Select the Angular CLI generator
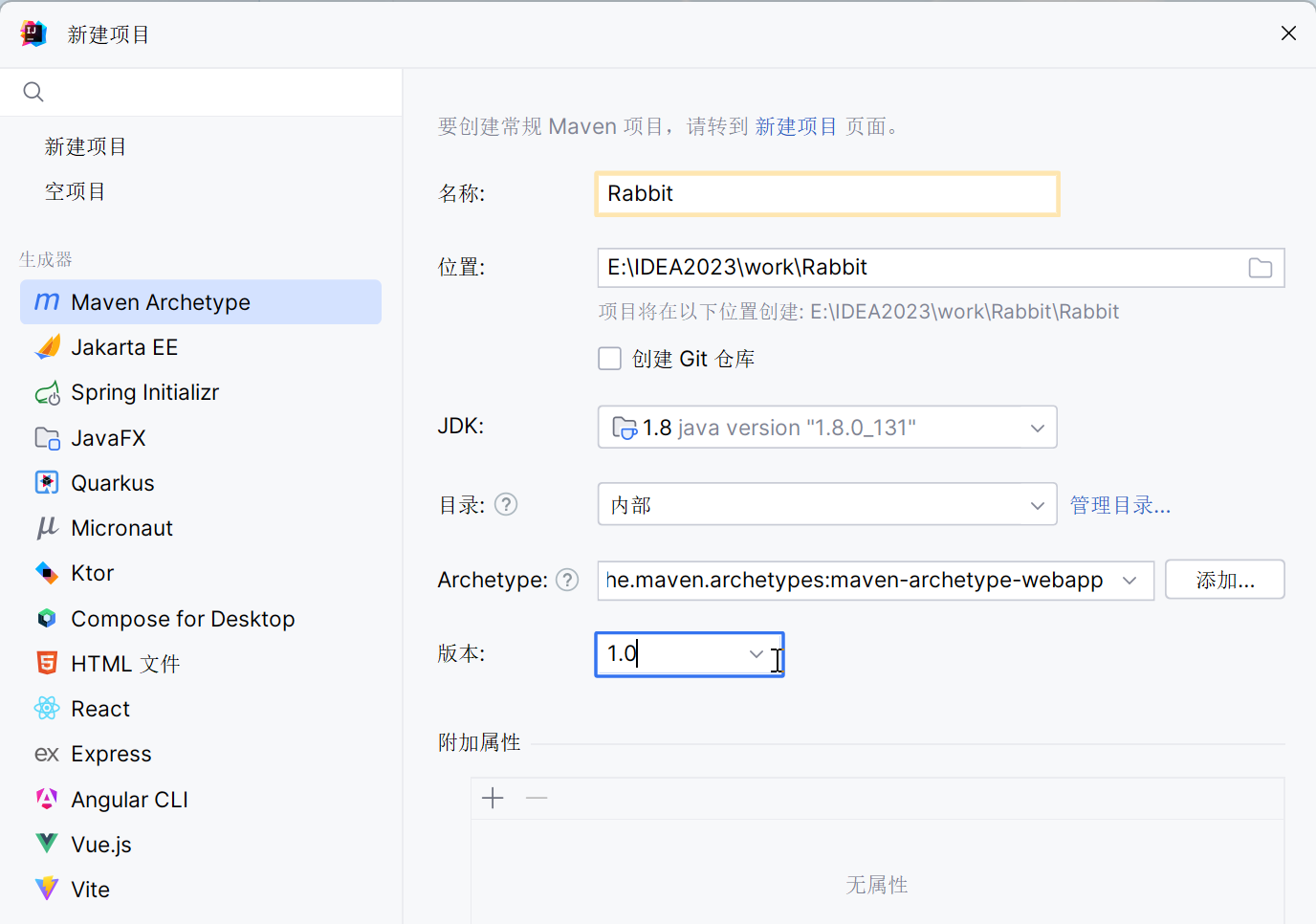 201,799
